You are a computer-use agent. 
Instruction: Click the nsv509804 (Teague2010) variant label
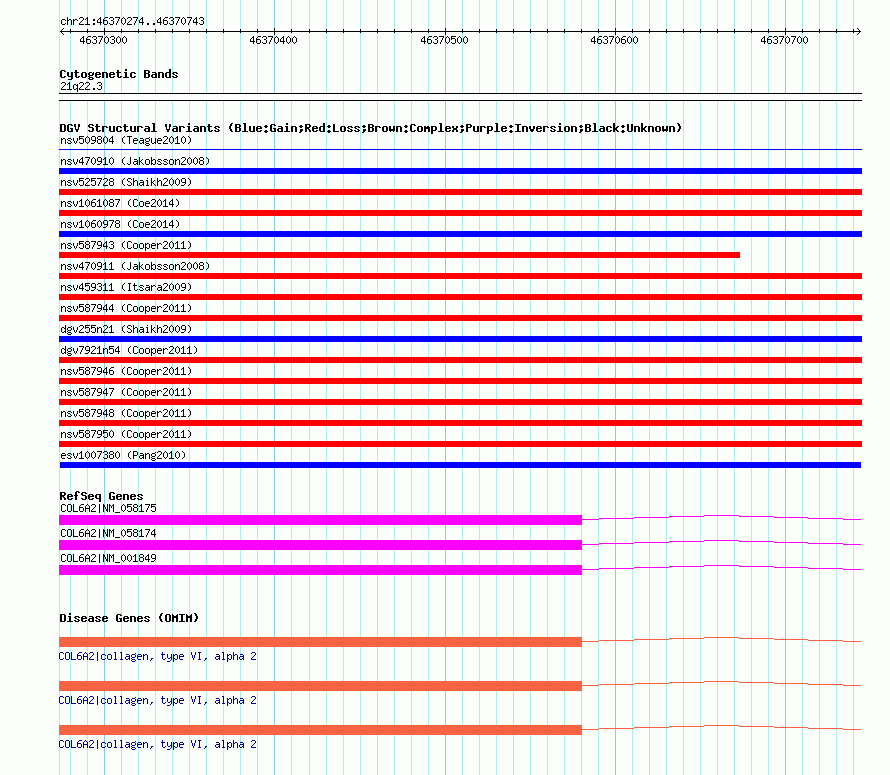click(x=126, y=140)
